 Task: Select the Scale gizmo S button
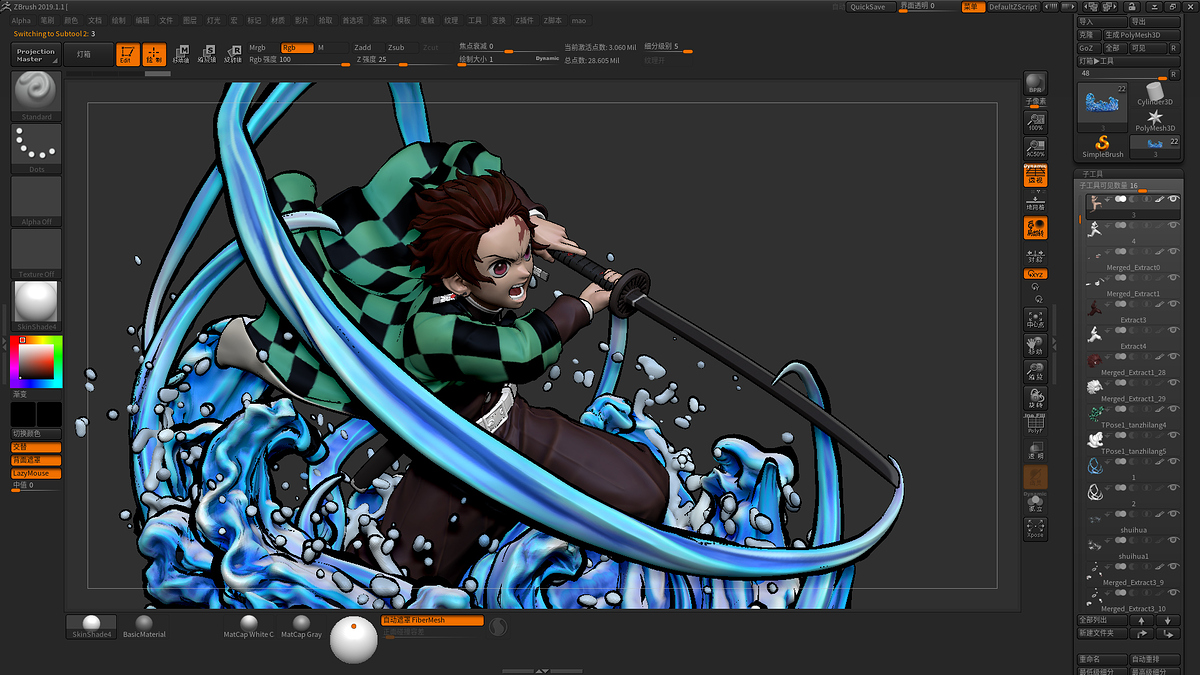207,54
